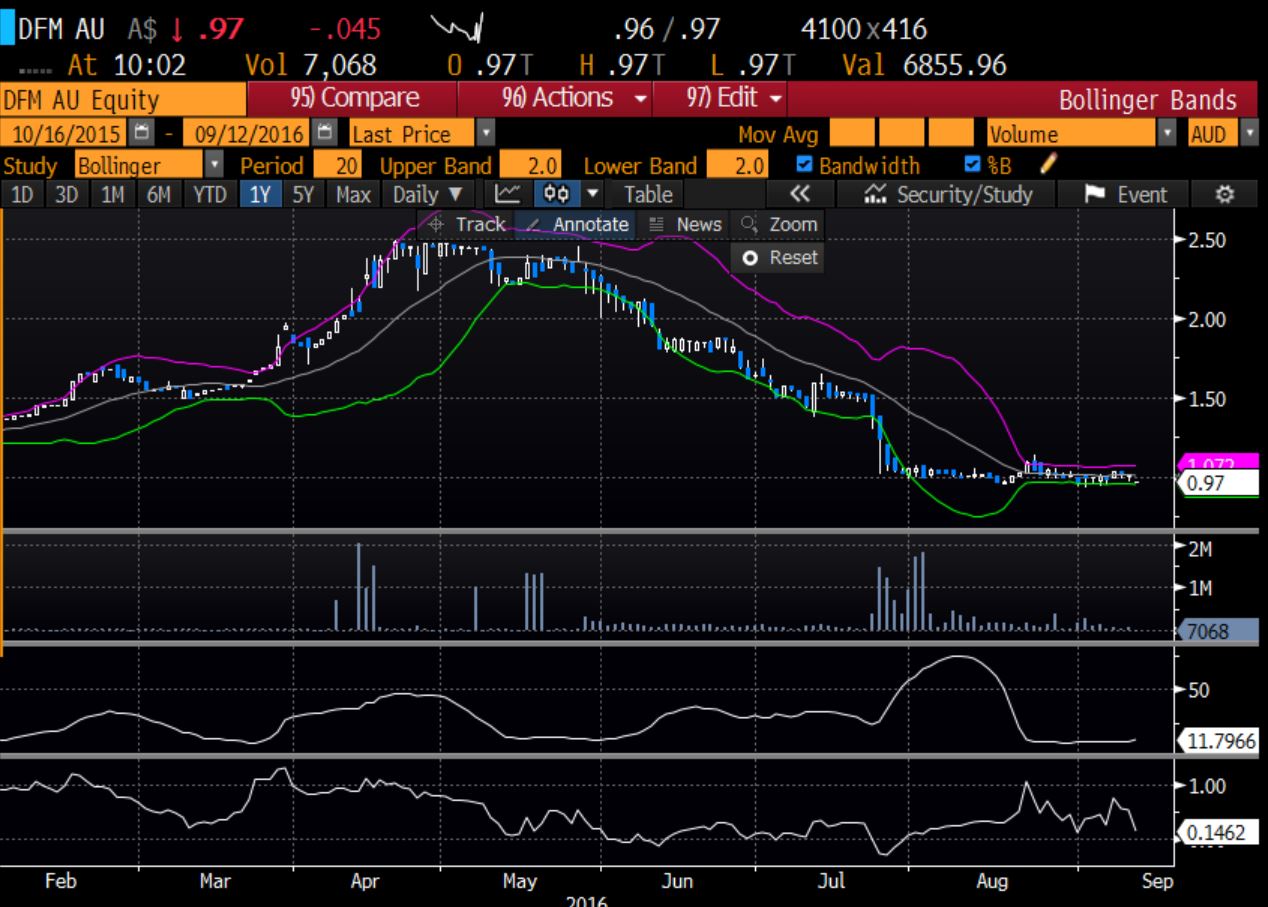Click the bandwidth value 11.7966 label
Viewport: 1268px width, 907px height.
click(x=1218, y=742)
